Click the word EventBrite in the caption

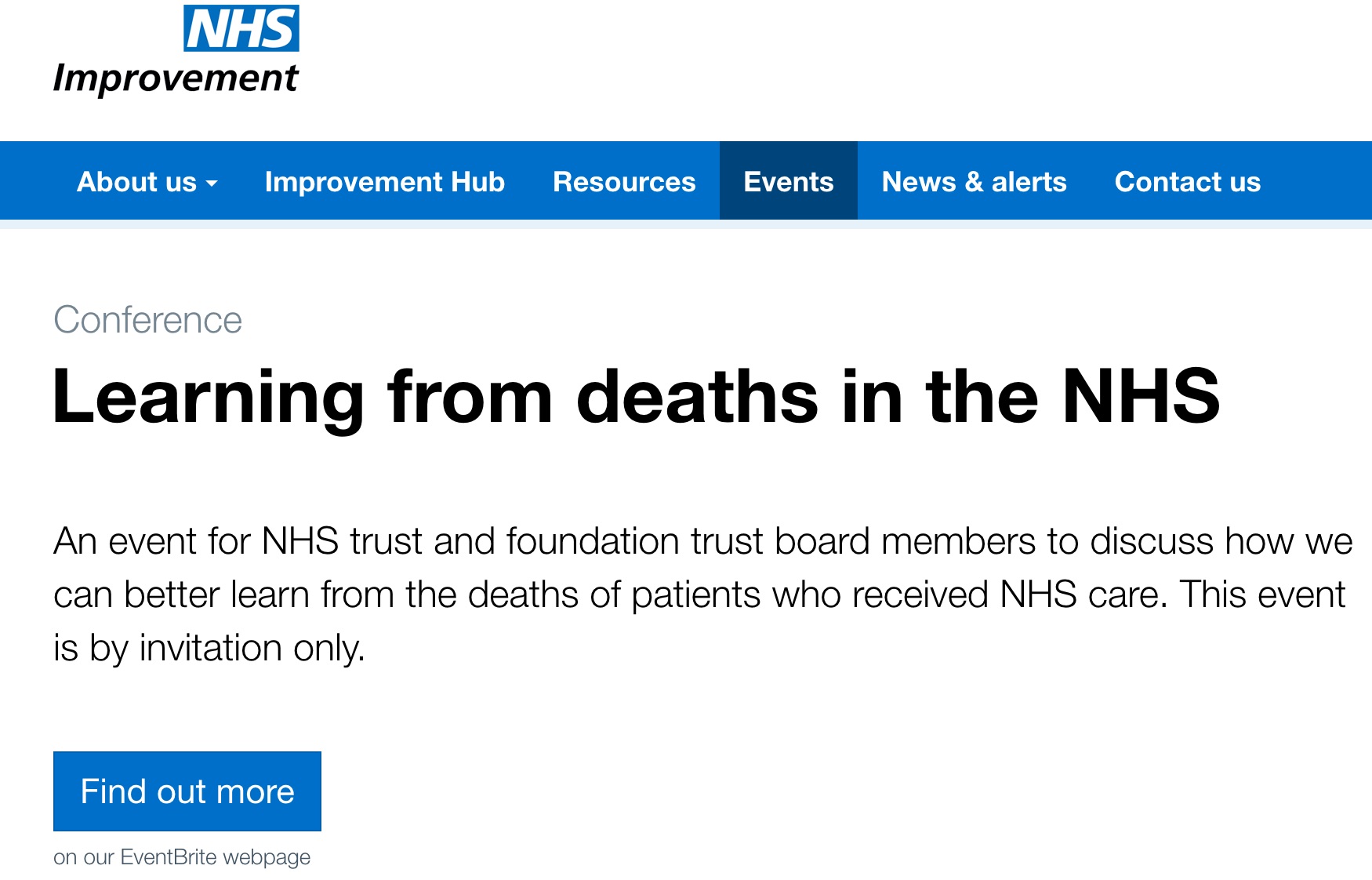tap(169, 857)
